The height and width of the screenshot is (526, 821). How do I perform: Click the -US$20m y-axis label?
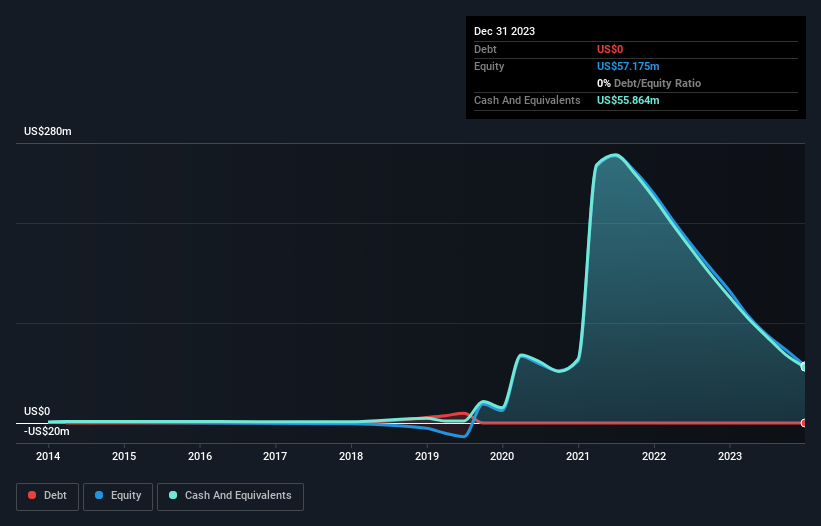(47, 431)
